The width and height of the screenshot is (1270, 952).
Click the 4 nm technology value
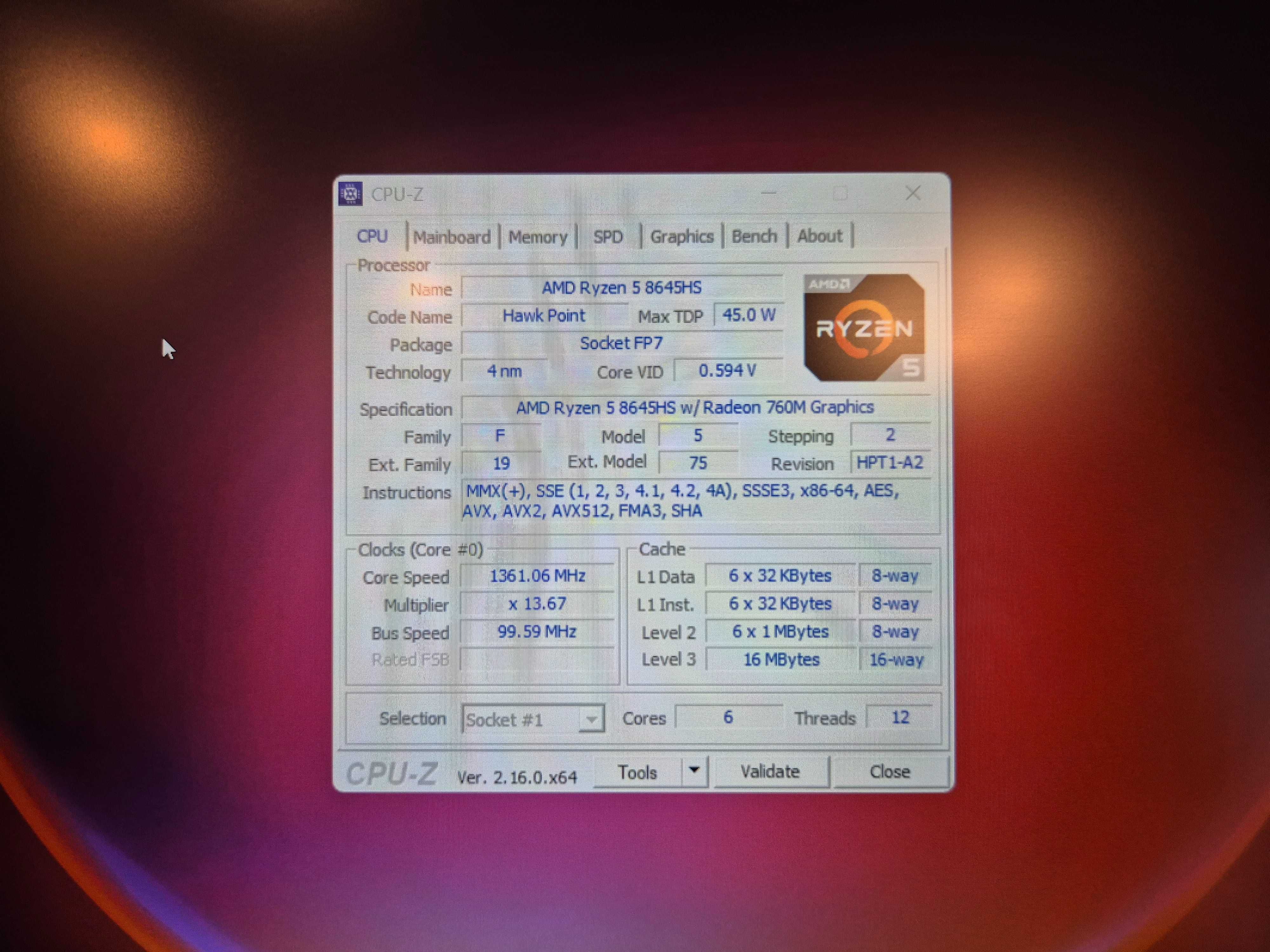tap(505, 371)
